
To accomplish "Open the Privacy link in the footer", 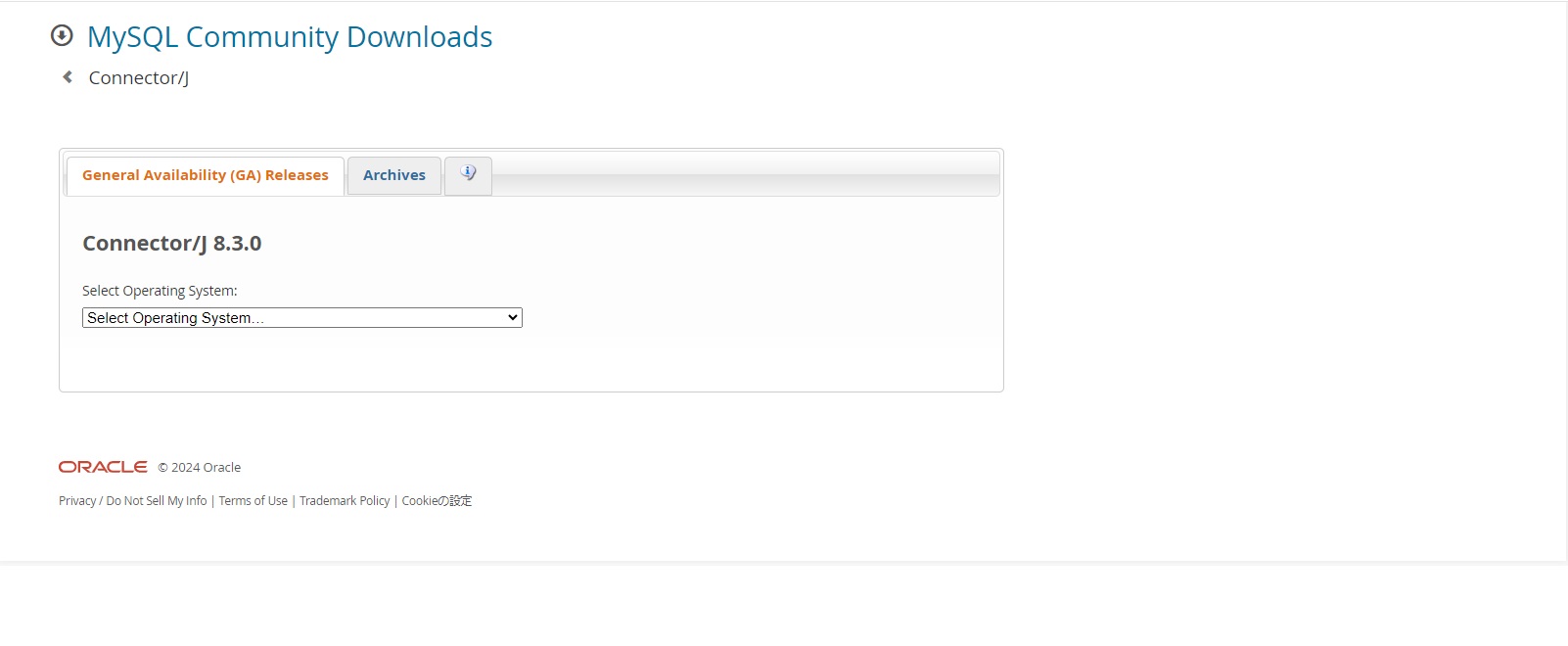I will (76, 501).
